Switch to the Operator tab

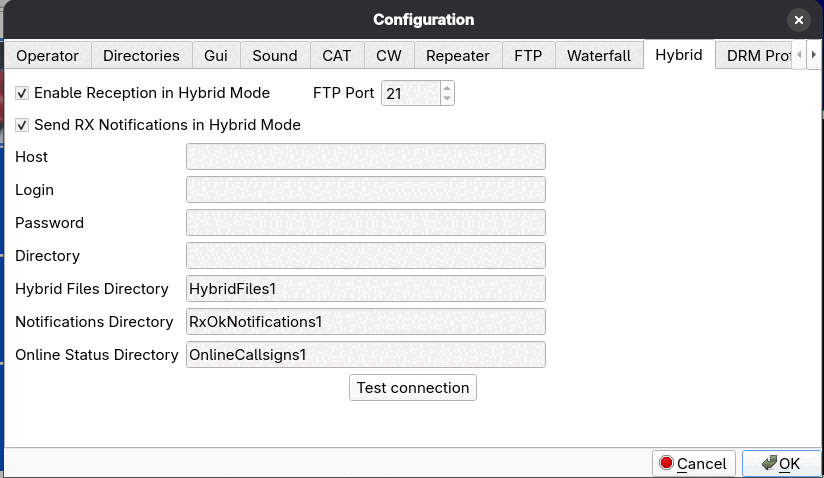47,56
